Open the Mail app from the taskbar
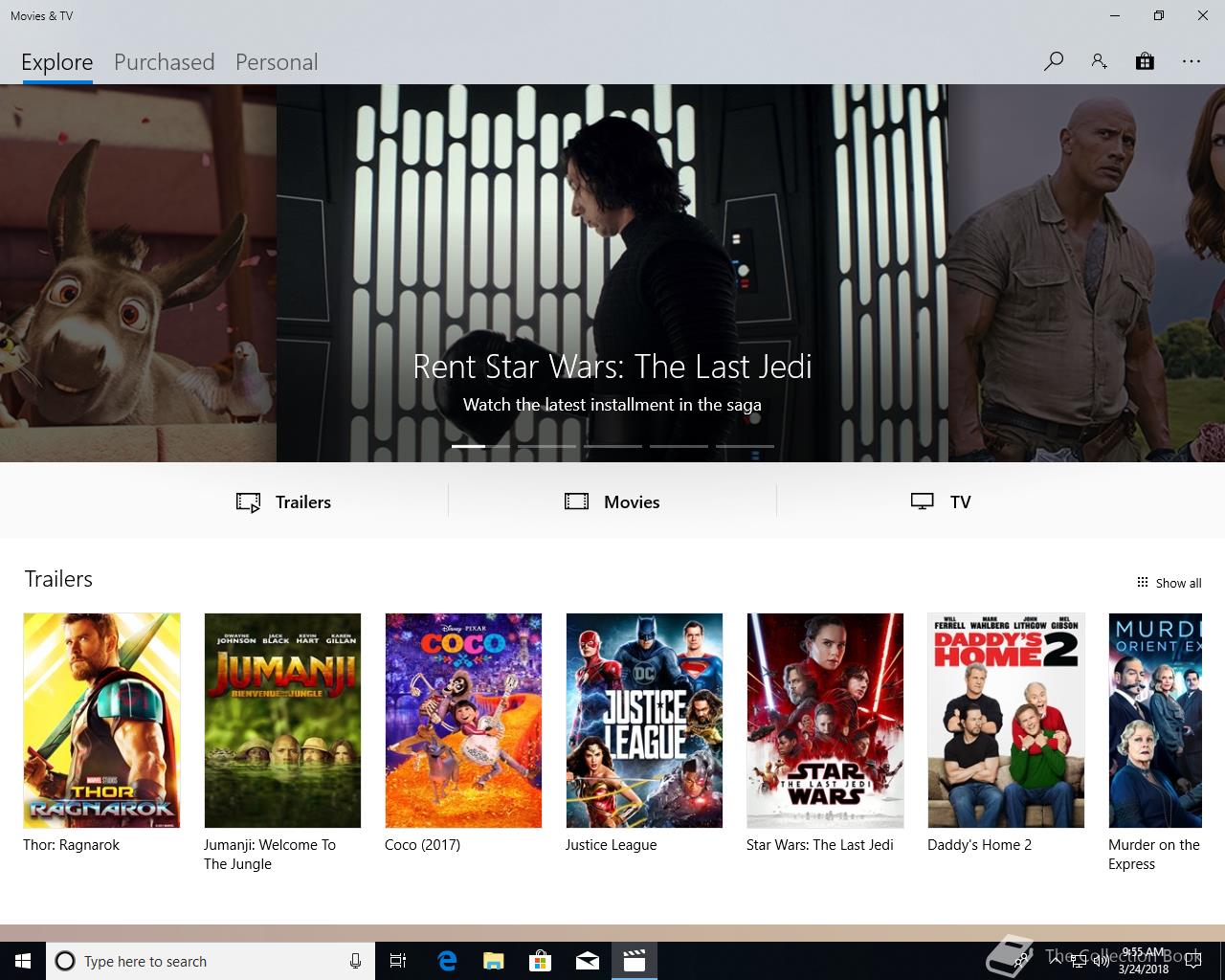Image resolution: width=1225 pixels, height=980 pixels. (588, 961)
